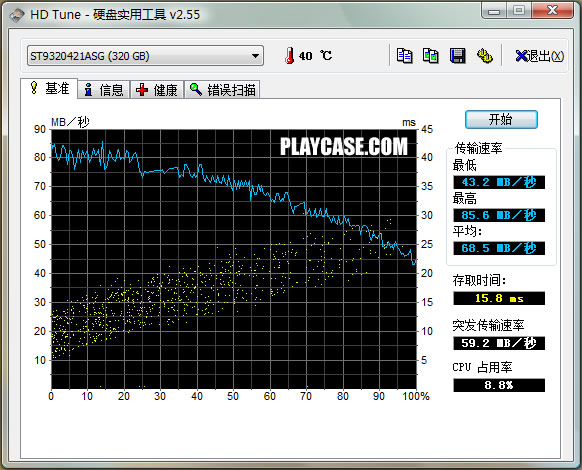The width and height of the screenshot is (582, 470).
Task: Click the magnifier icon on the error scan tab
Action: 196,89
